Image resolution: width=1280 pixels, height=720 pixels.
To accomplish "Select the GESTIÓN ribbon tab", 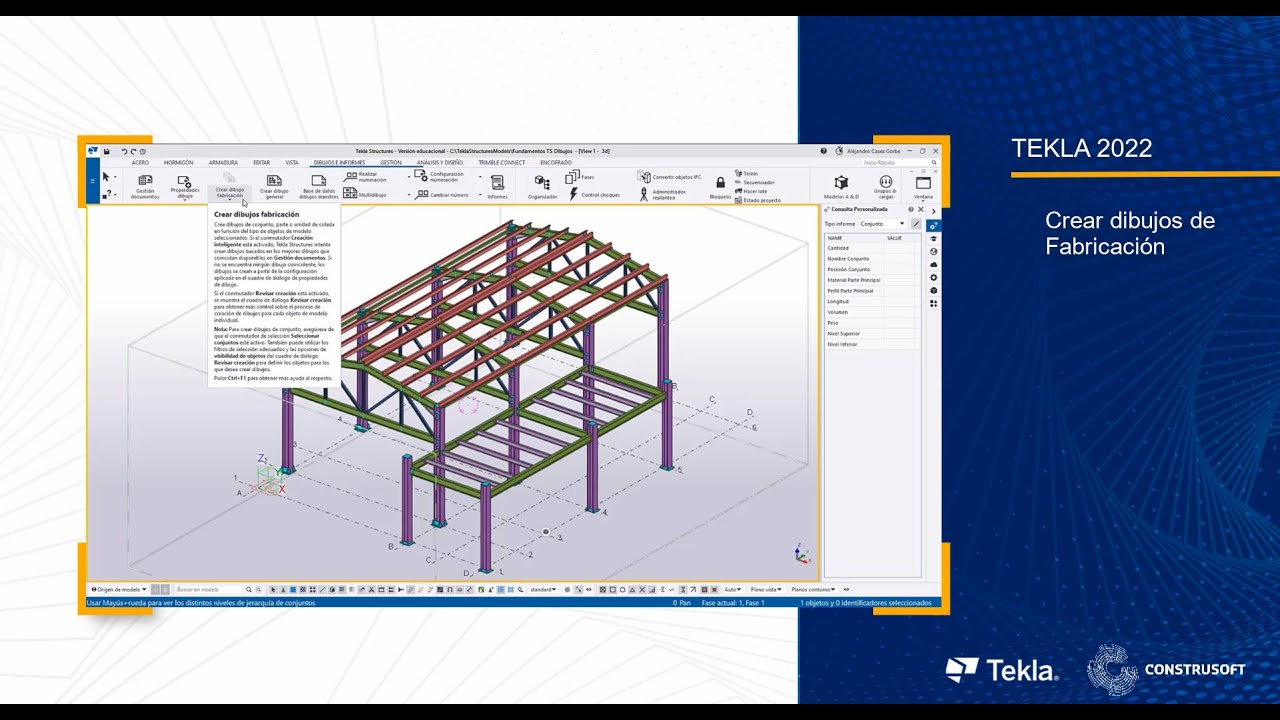I will pos(391,162).
